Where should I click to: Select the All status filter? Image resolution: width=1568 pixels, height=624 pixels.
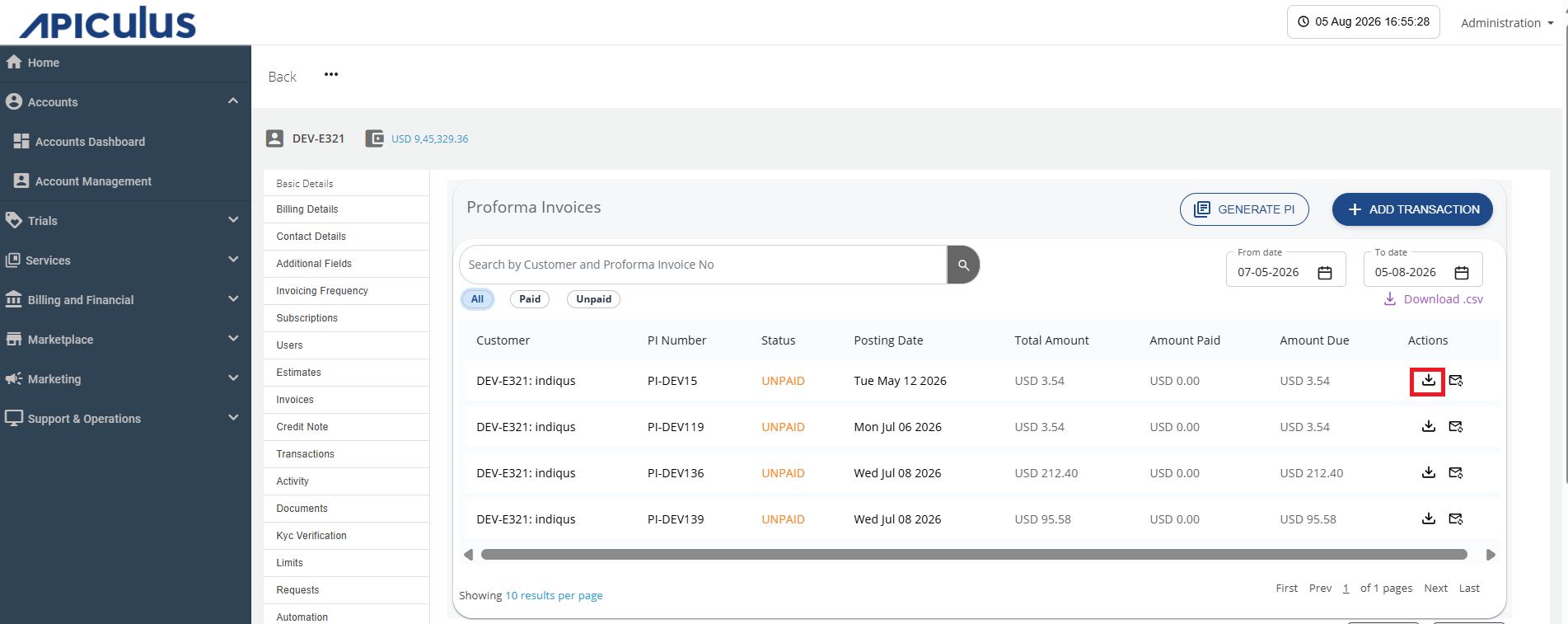click(x=477, y=299)
